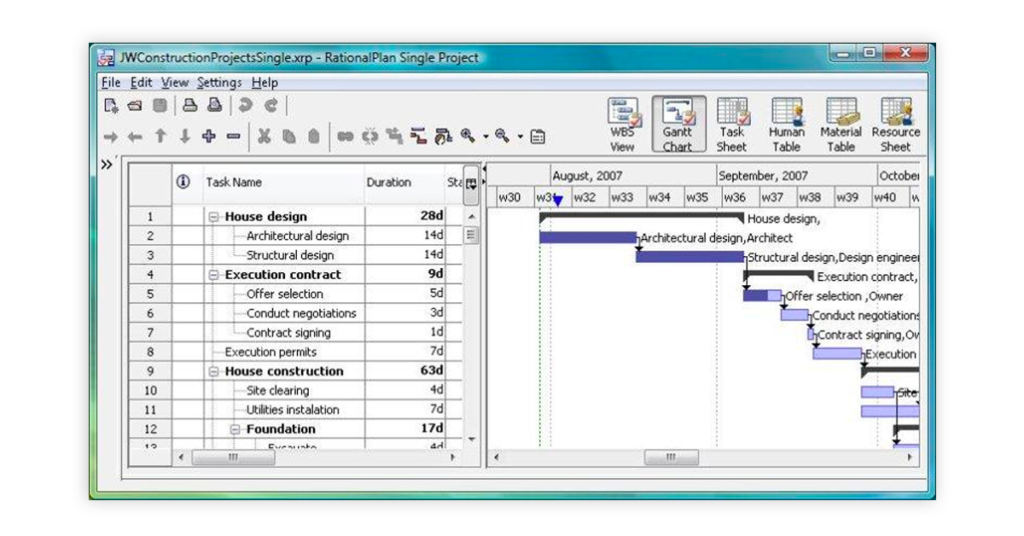Click the 63d duration cell
The height and width of the screenshot is (536, 1024).
(405, 371)
